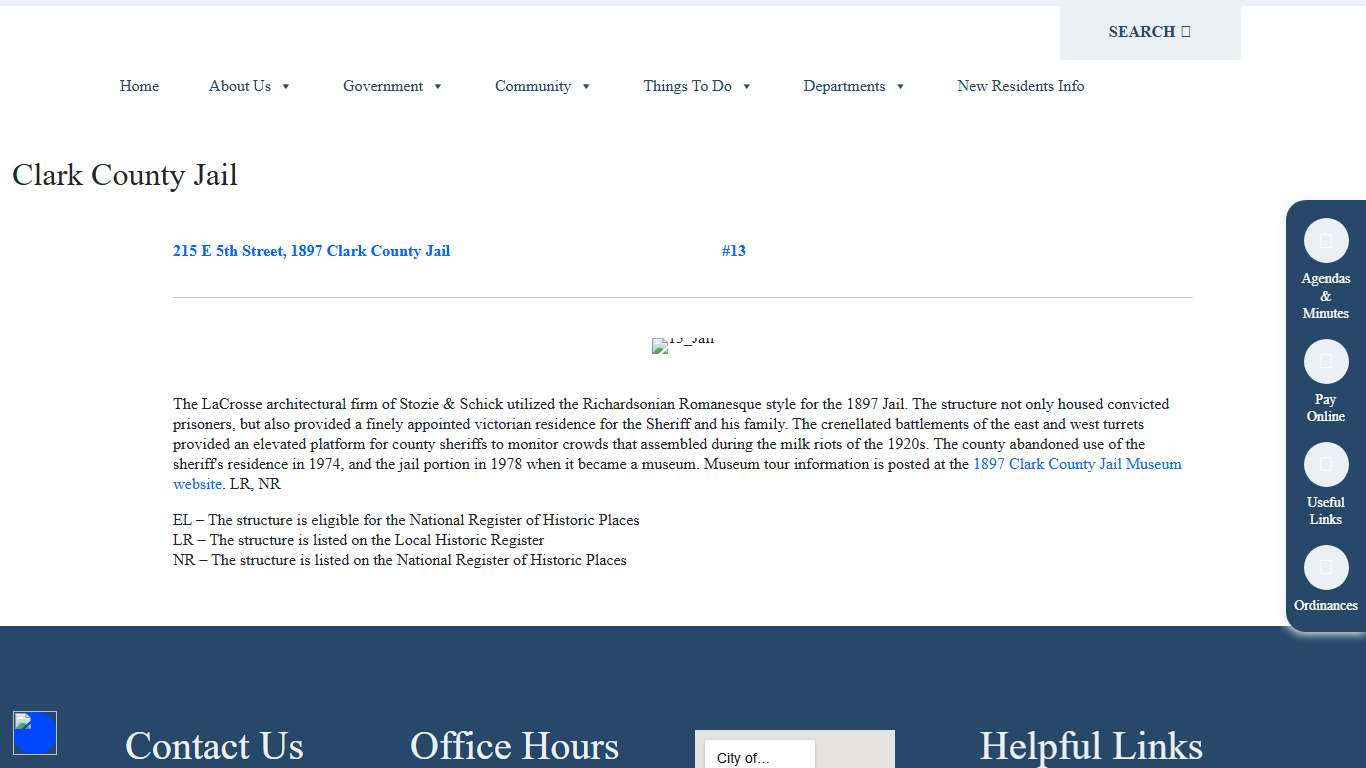Click the Ordinances sidebar icon

pyautogui.click(x=1325, y=567)
